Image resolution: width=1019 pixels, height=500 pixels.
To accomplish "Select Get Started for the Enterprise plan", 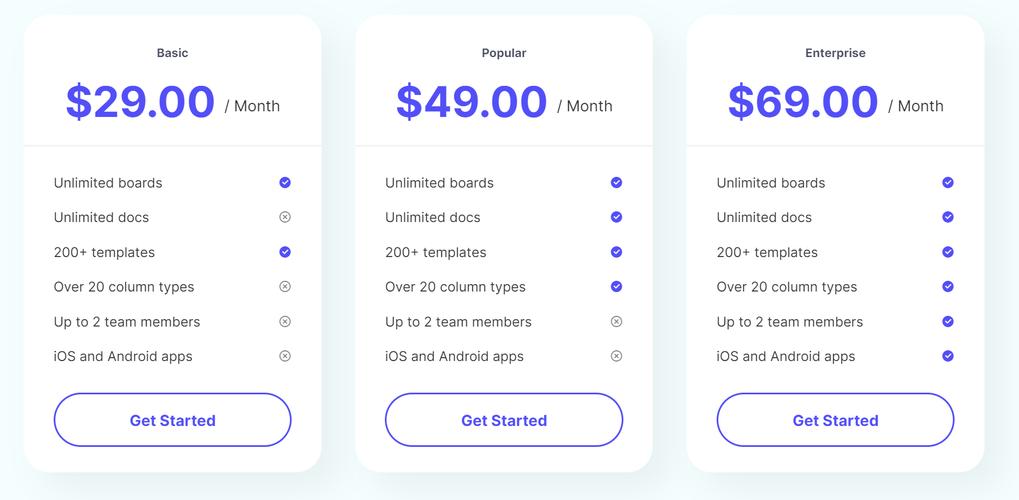I will (835, 420).
